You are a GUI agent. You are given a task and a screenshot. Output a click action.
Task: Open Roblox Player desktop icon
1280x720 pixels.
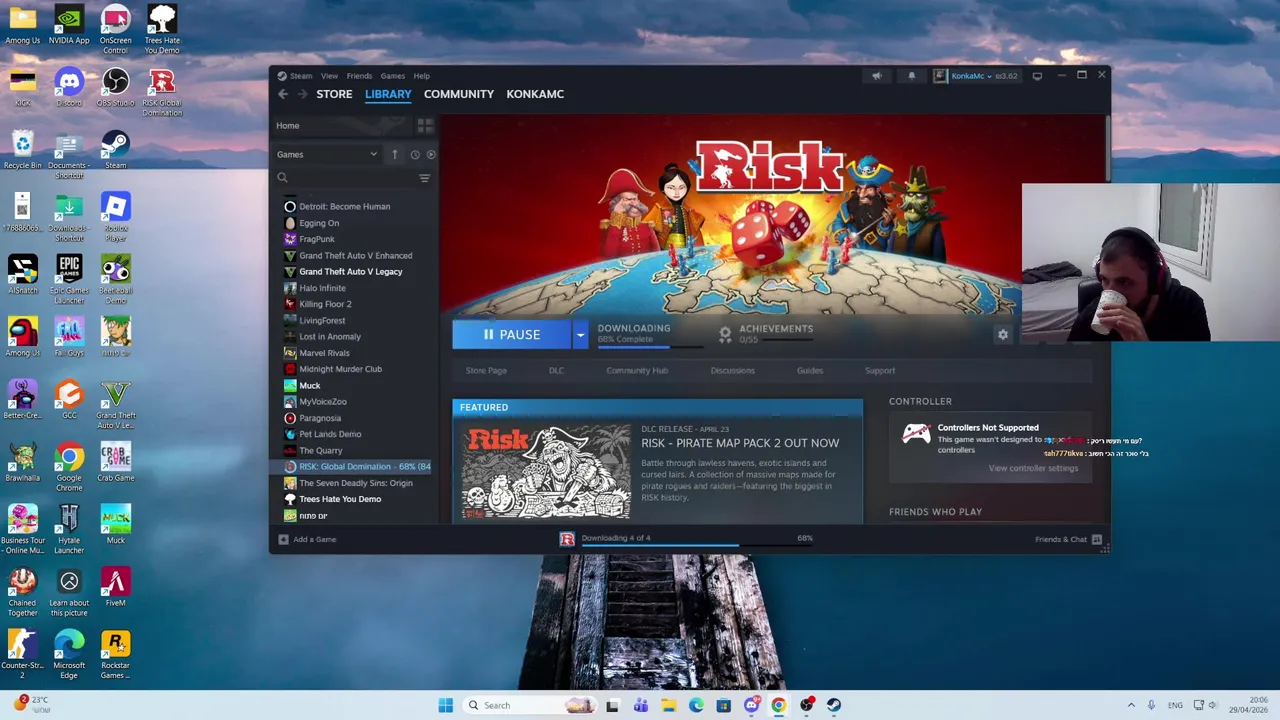(115, 218)
